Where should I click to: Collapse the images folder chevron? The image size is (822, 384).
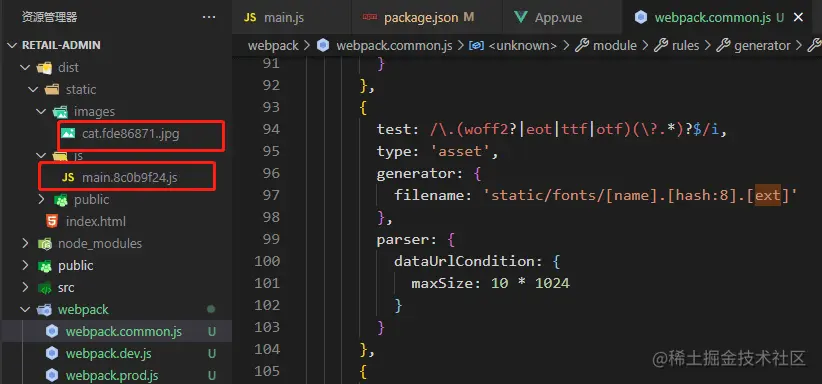point(42,112)
